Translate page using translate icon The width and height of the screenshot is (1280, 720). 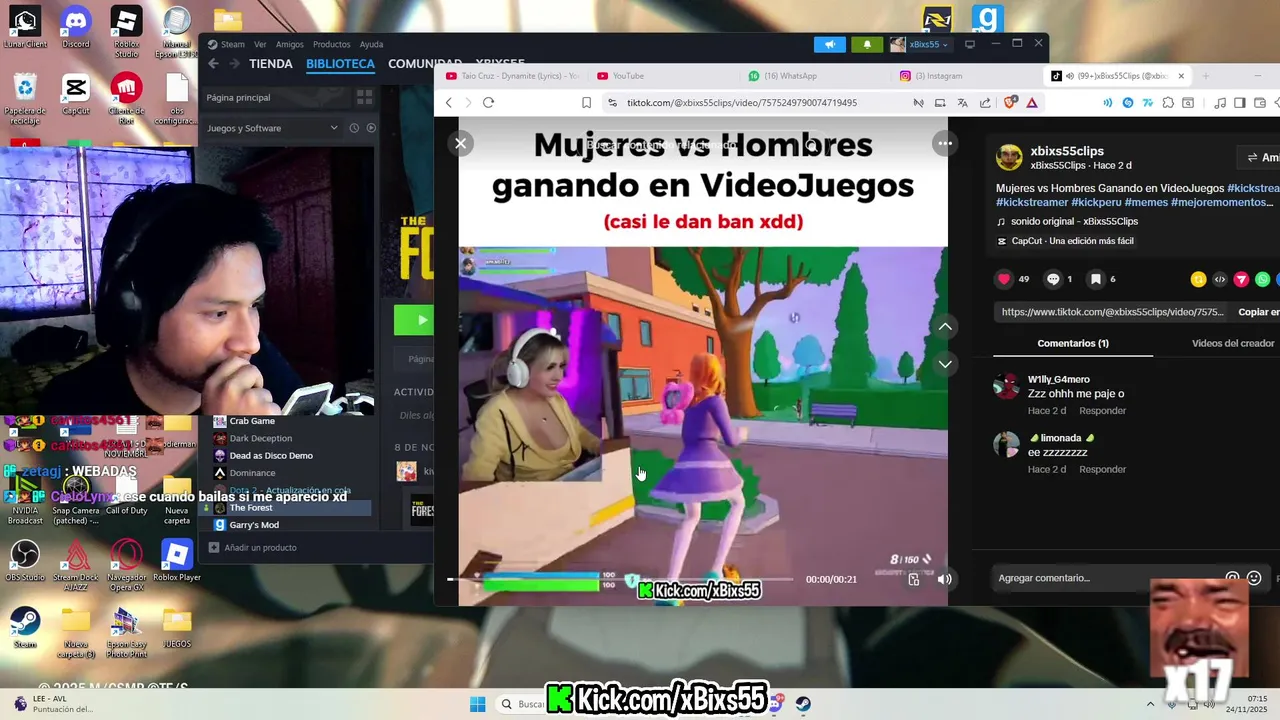962,102
